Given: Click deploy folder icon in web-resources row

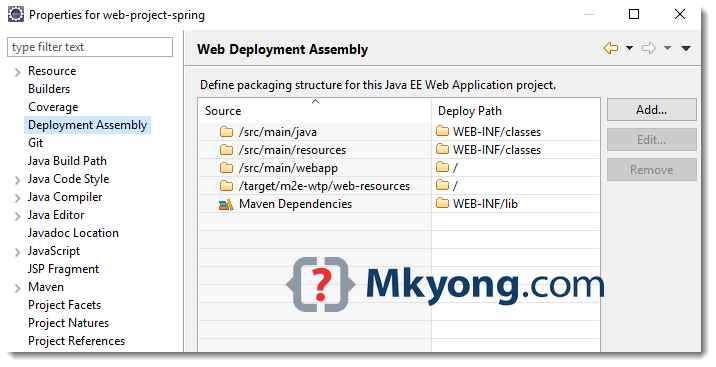Looking at the screenshot, I should [442, 184].
